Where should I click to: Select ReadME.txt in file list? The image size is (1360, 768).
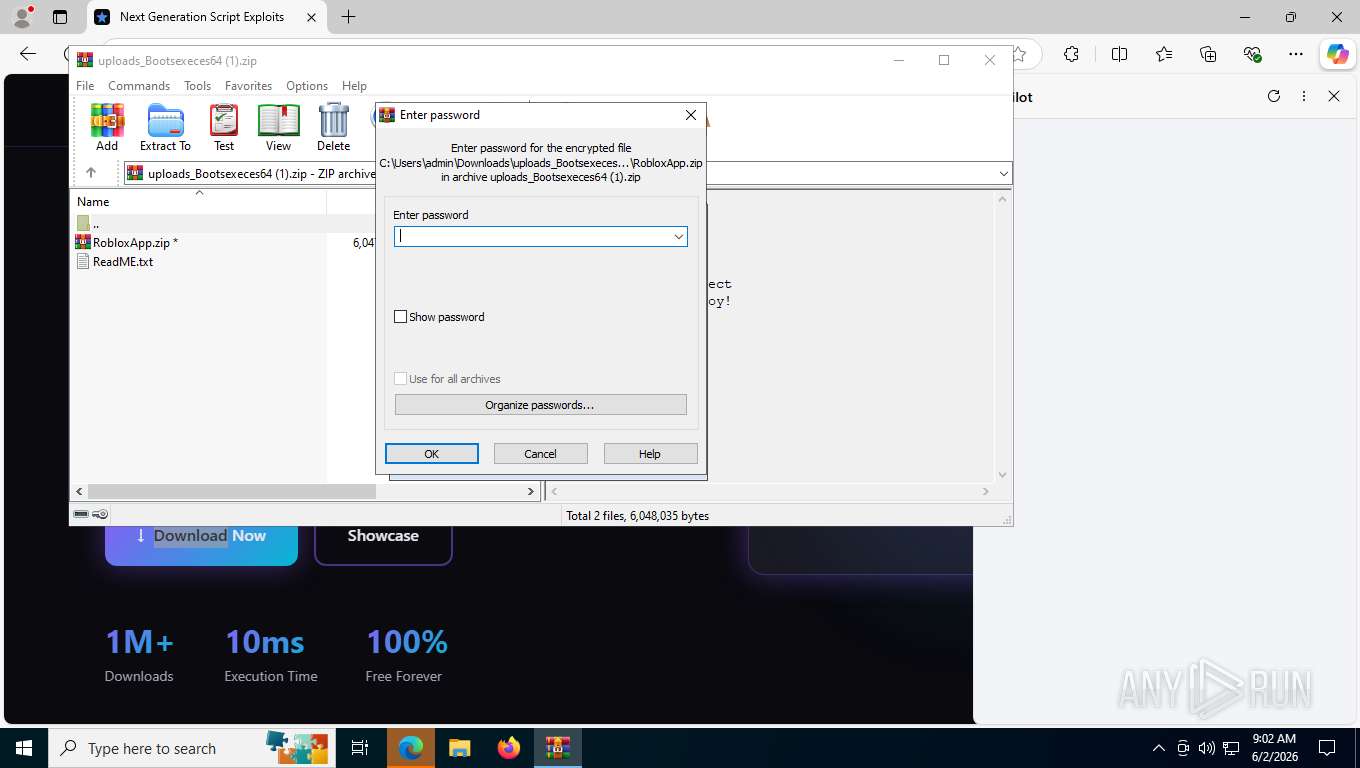pyautogui.click(x=115, y=262)
